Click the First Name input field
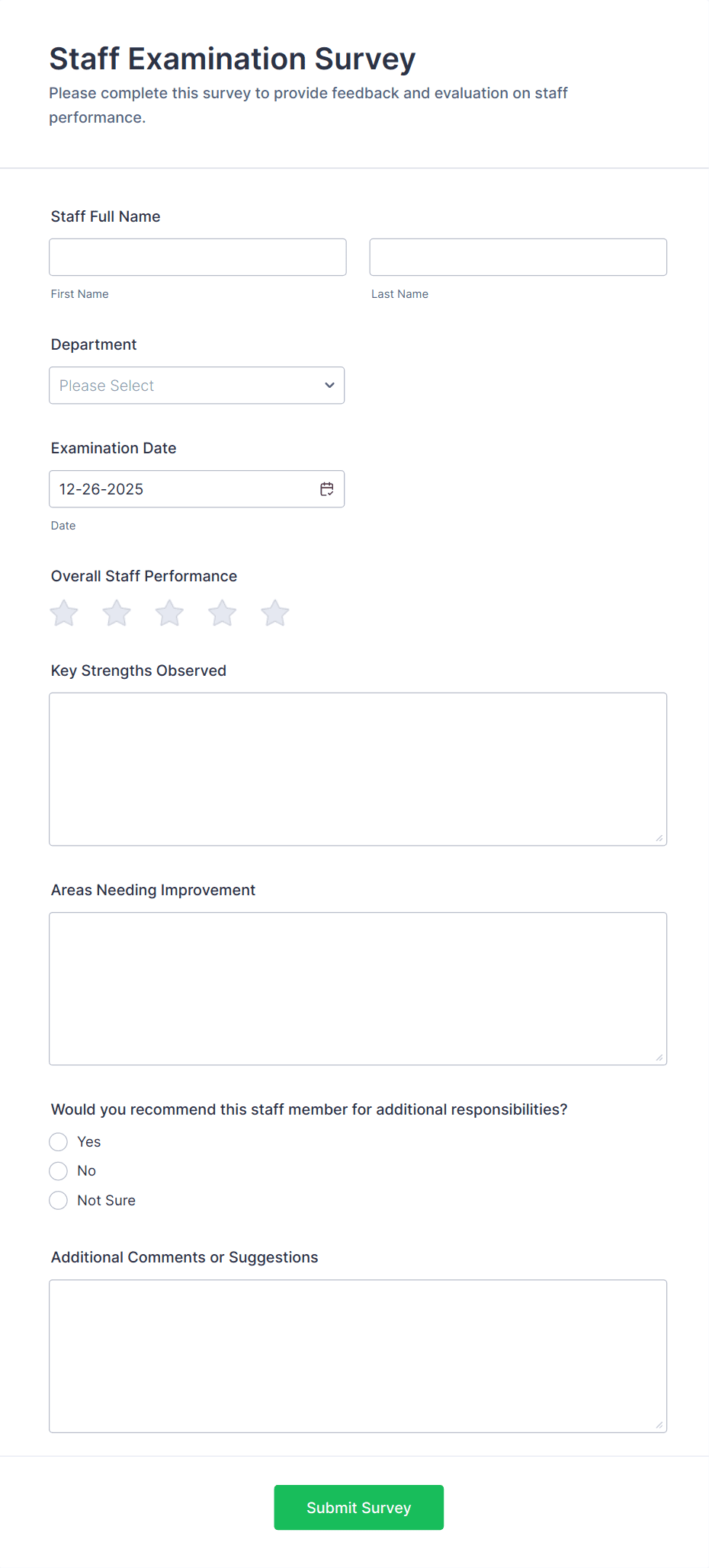Viewport: 709px width, 1568px height. [197, 257]
